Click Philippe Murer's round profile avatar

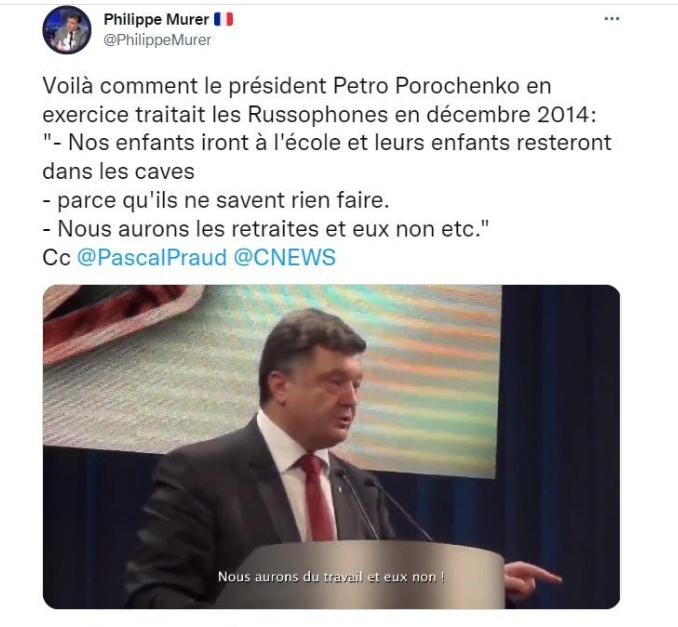pos(67,30)
